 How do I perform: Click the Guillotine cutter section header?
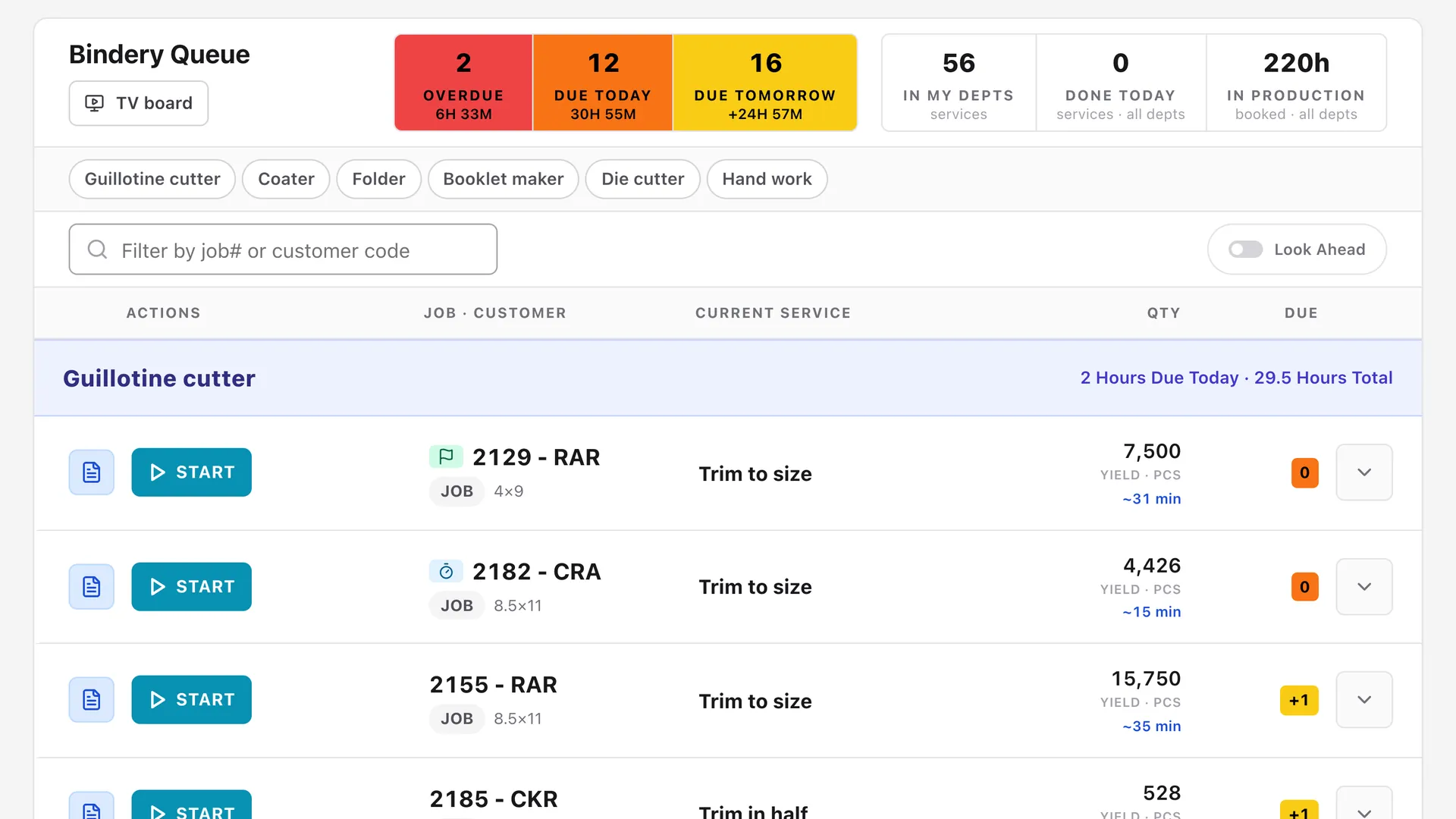pos(728,378)
